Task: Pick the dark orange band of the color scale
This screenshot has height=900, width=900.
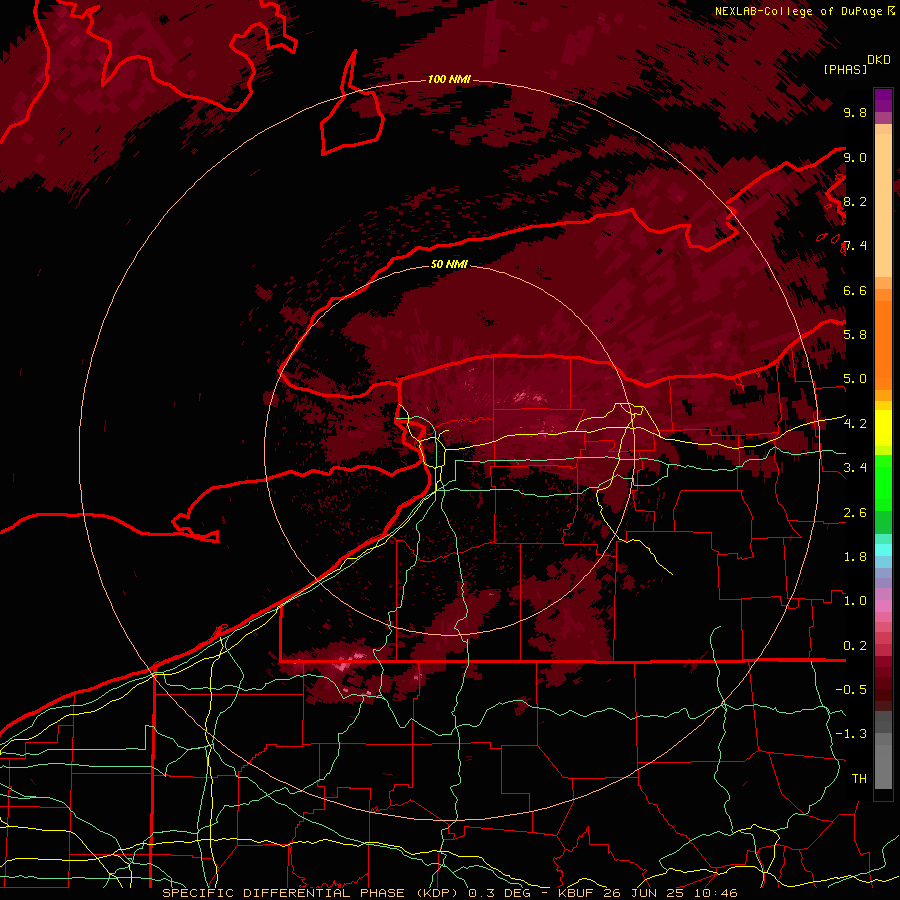Action: (883, 346)
